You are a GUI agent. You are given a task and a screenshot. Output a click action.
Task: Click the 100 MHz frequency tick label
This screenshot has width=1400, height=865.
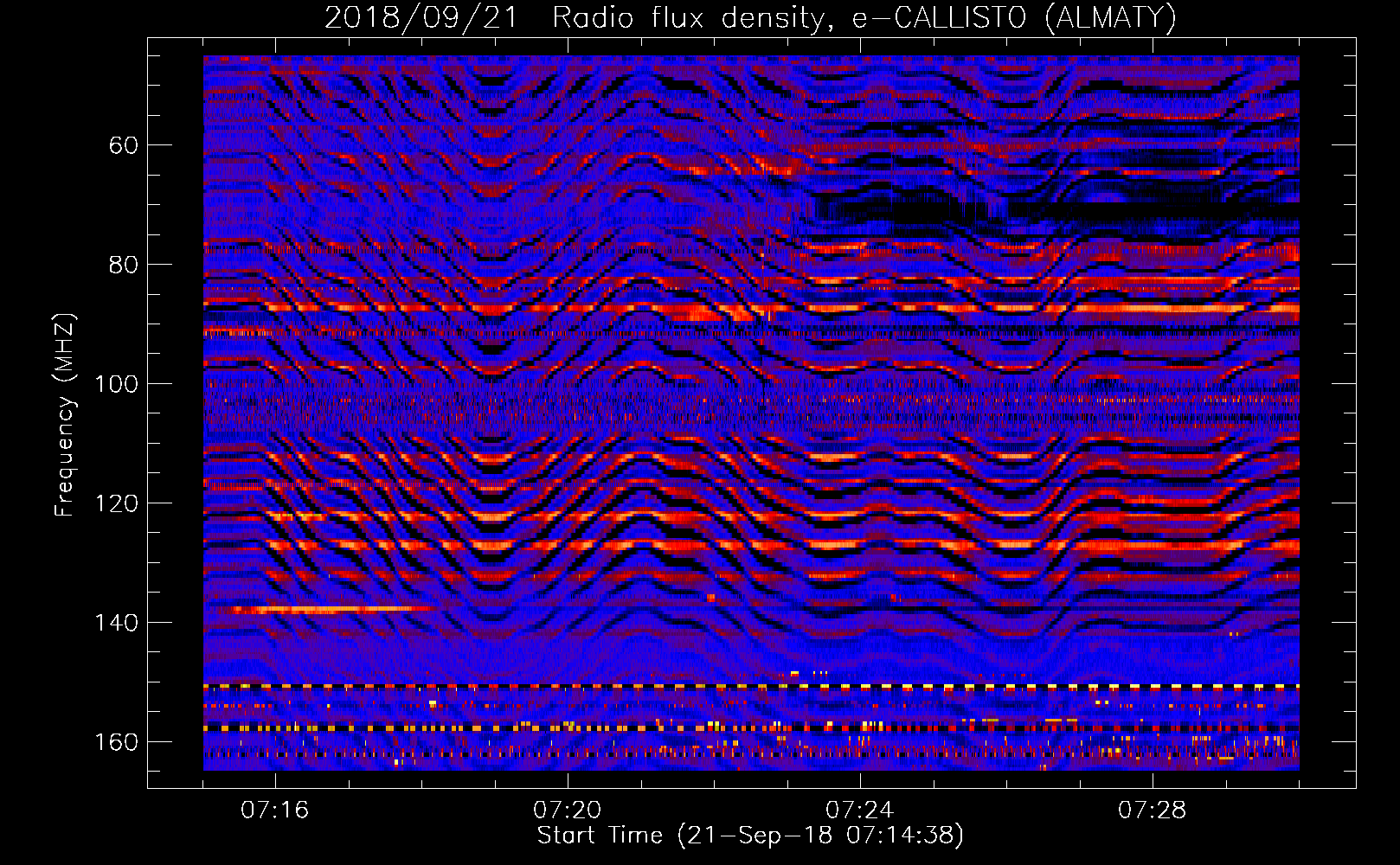(x=116, y=384)
